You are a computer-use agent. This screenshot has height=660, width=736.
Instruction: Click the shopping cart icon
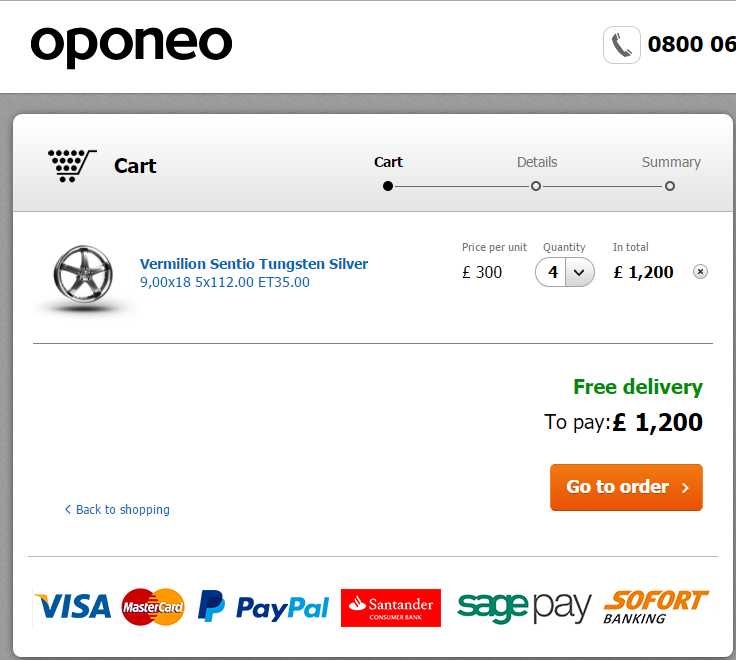pos(72,165)
